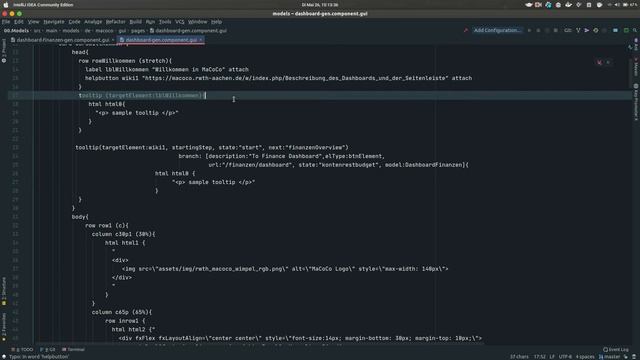
Task: Open the Edit menu
Action: point(19,22)
